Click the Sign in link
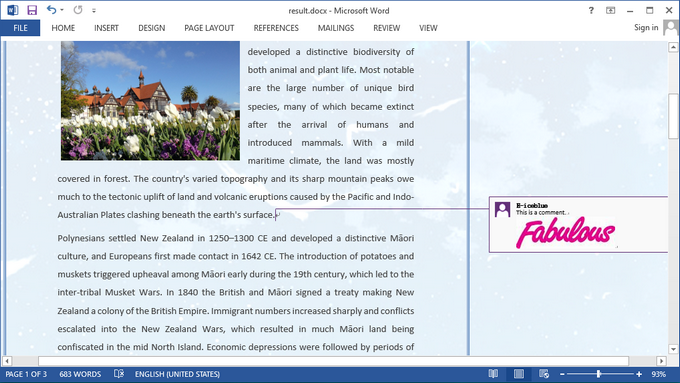 [x=646, y=27]
